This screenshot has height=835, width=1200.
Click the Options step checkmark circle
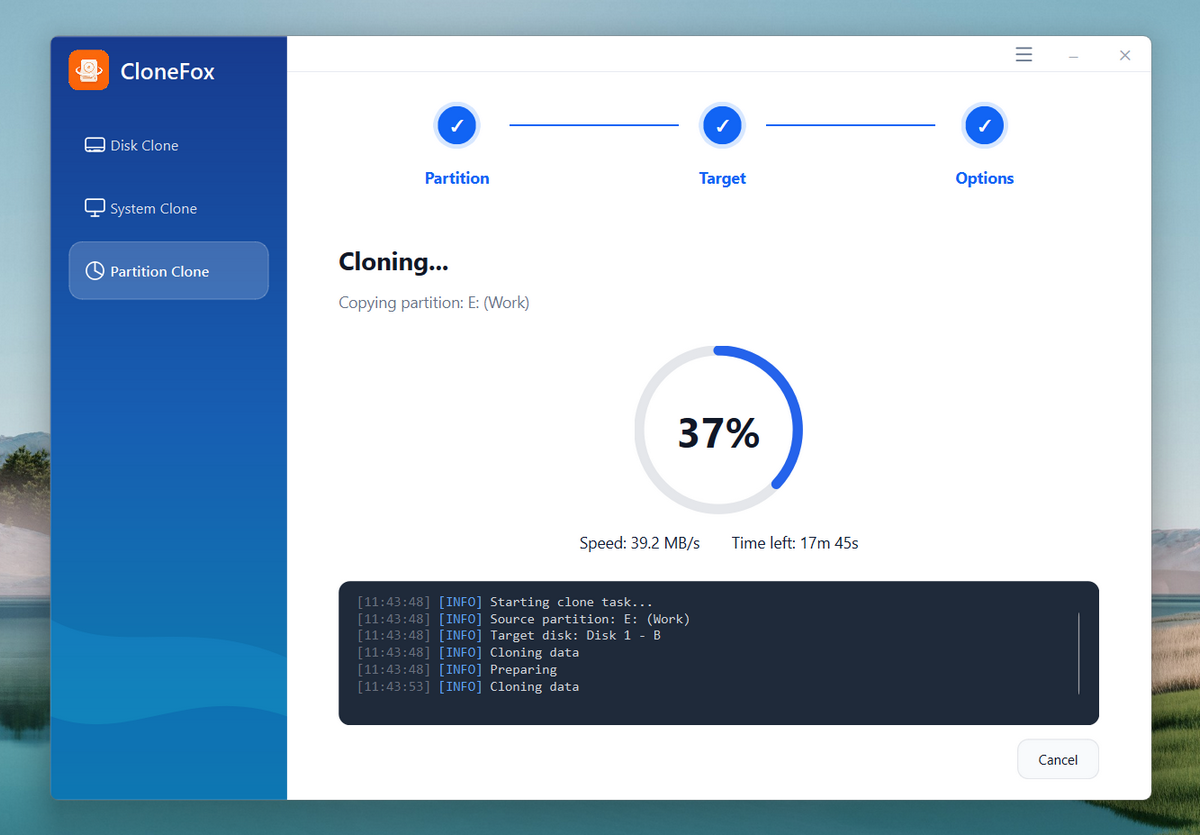pos(985,126)
